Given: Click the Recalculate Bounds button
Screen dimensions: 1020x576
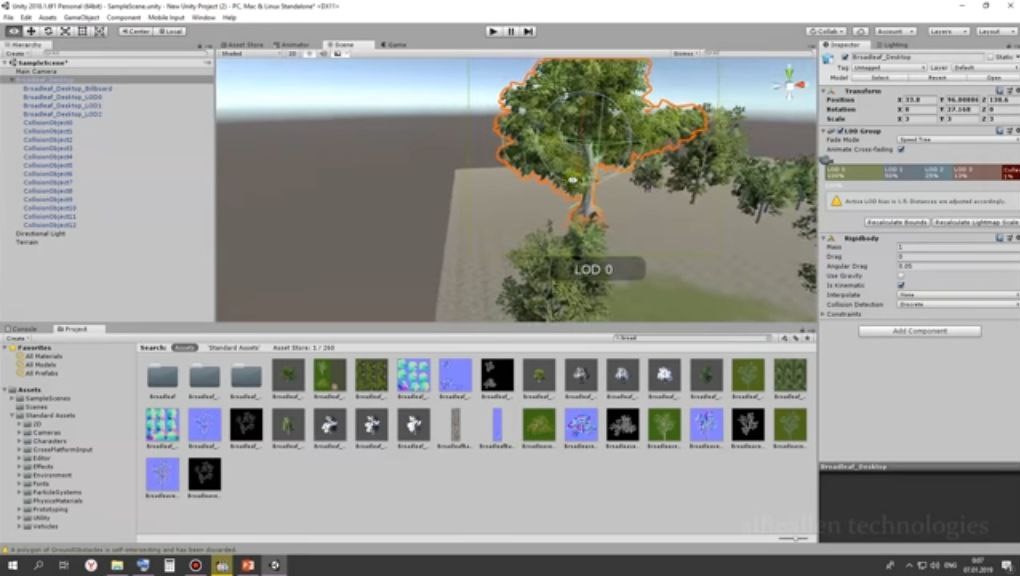Looking at the screenshot, I should point(897,222).
